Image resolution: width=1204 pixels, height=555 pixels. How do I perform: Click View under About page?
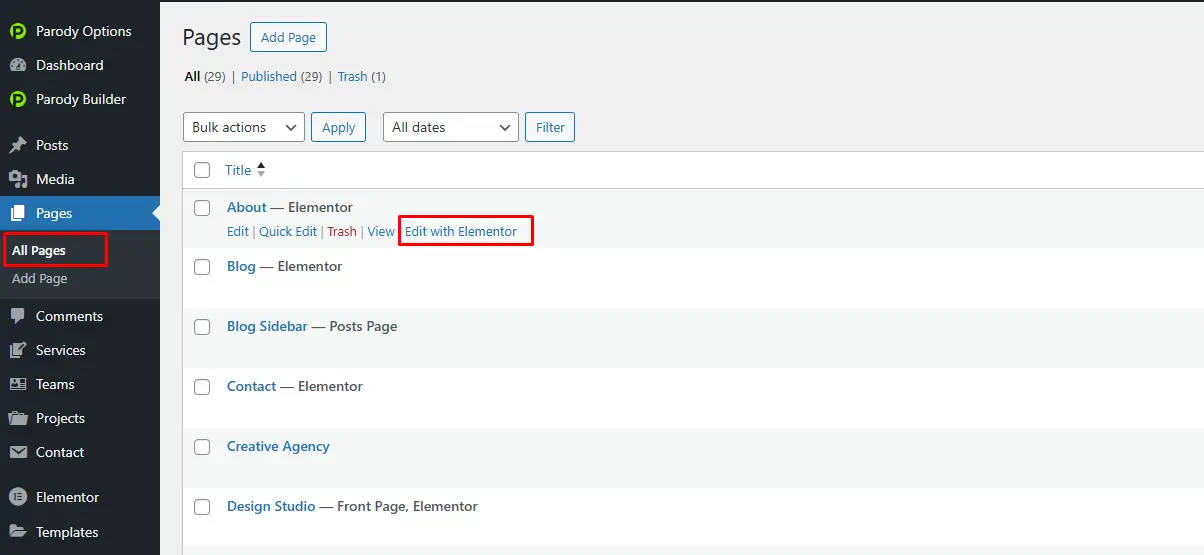click(381, 231)
